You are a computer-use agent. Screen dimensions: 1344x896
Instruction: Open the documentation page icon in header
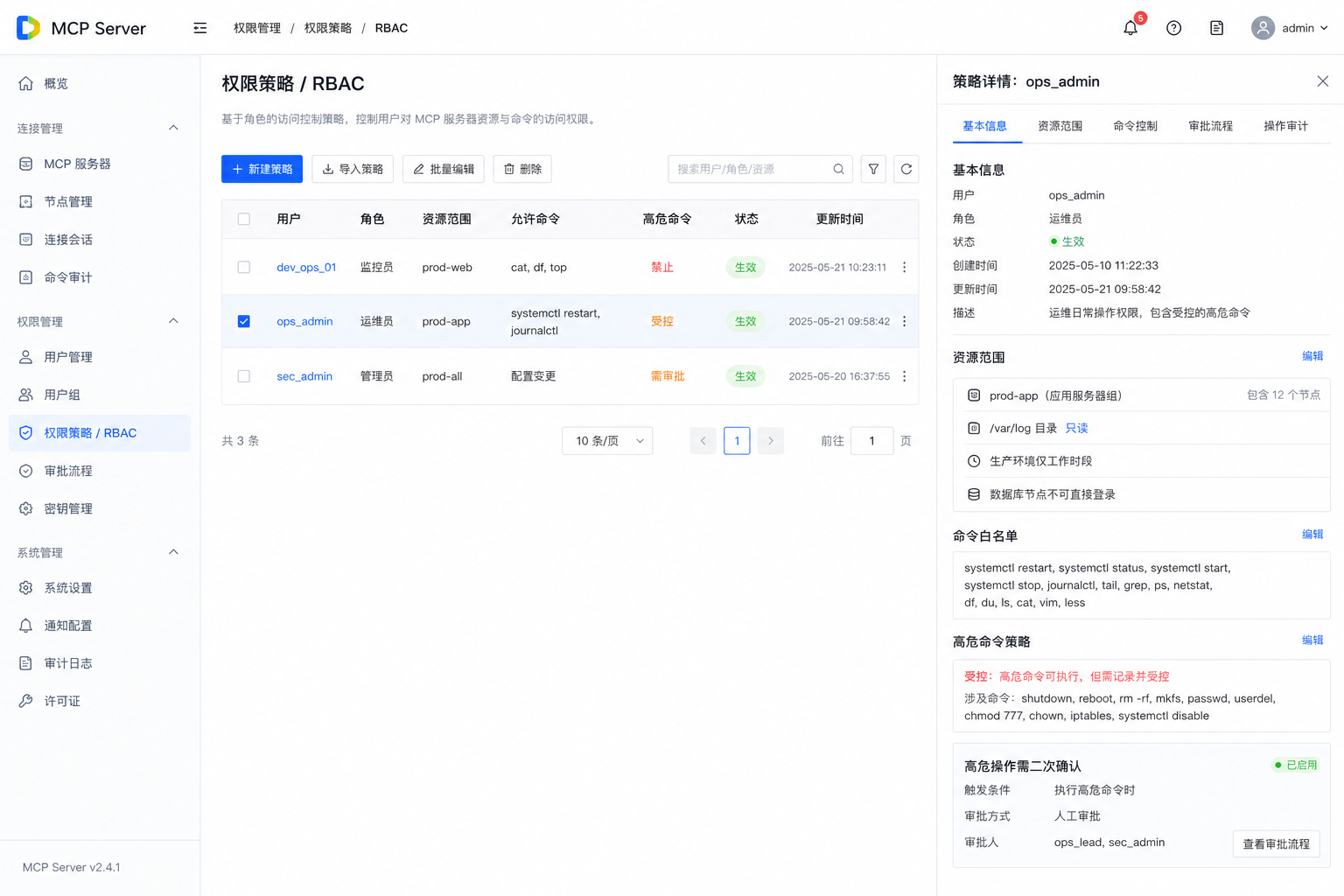pyautogui.click(x=1216, y=28)
